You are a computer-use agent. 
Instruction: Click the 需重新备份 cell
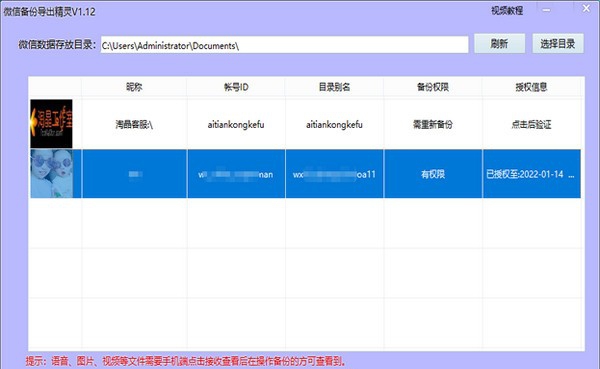pyautogui.click(x=433, y=124)
